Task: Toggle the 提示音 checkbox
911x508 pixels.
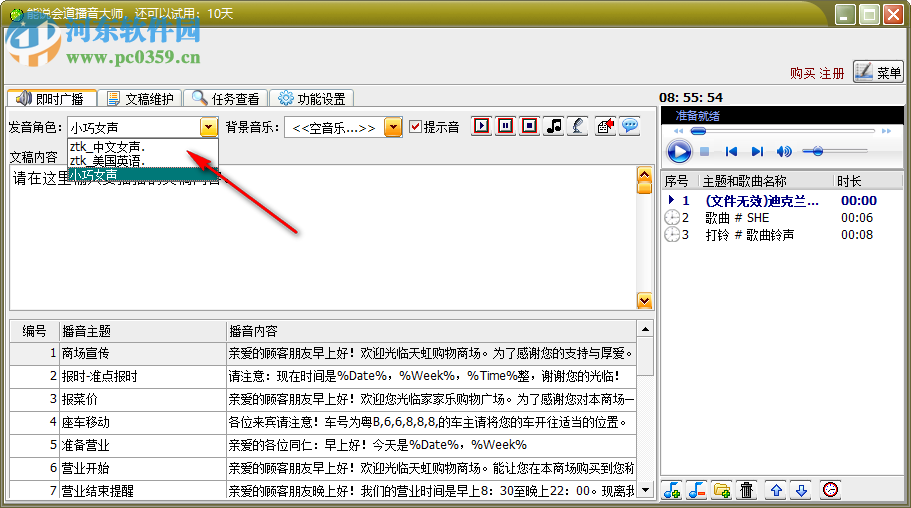Action: coord(415,127)
